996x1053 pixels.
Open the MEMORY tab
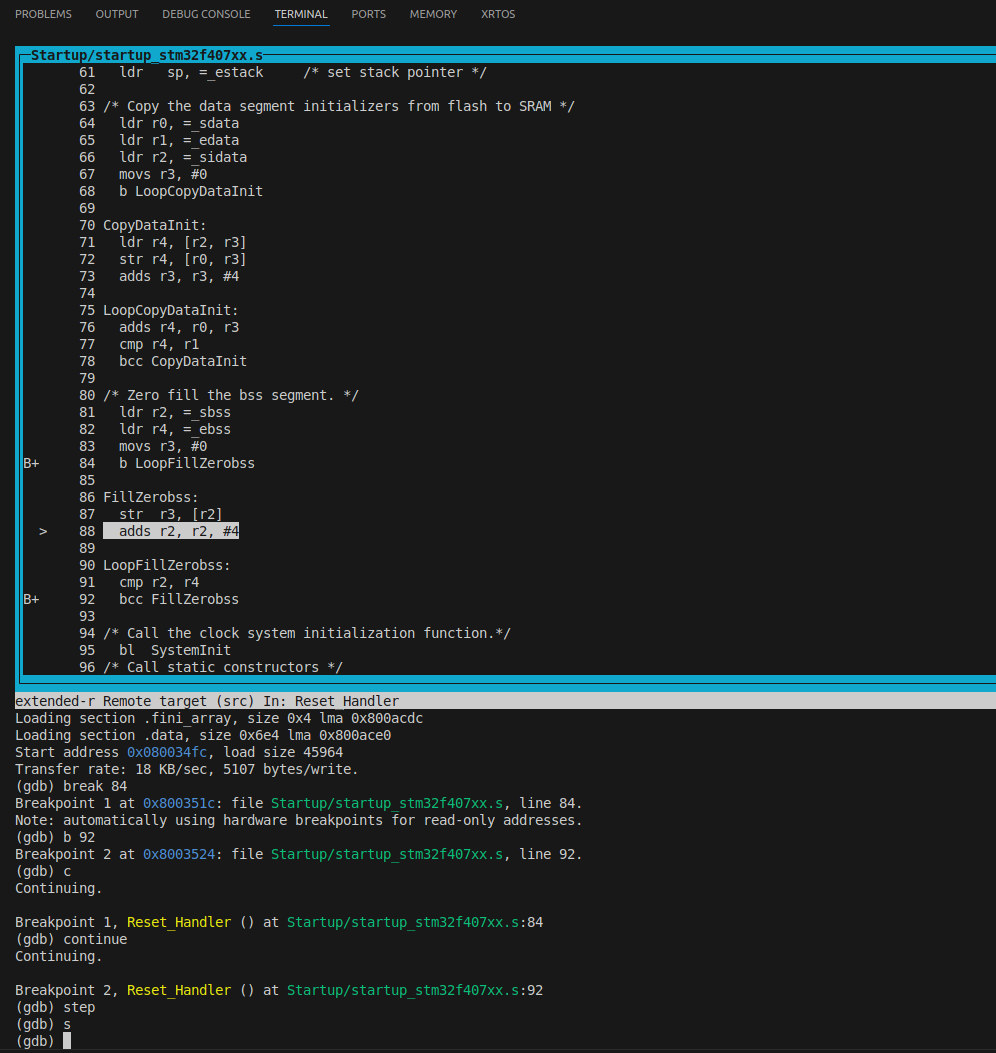click(433, 14)
